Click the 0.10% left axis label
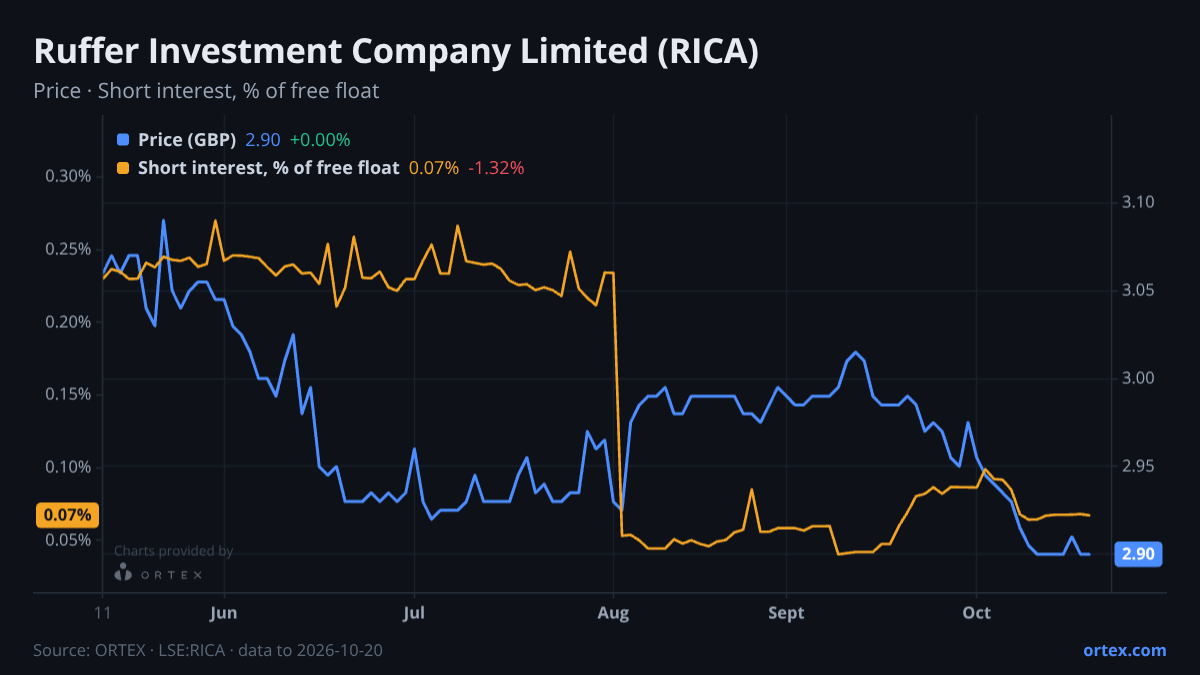This screenshot has height=675, width=1200. click(x=69, y=467)
